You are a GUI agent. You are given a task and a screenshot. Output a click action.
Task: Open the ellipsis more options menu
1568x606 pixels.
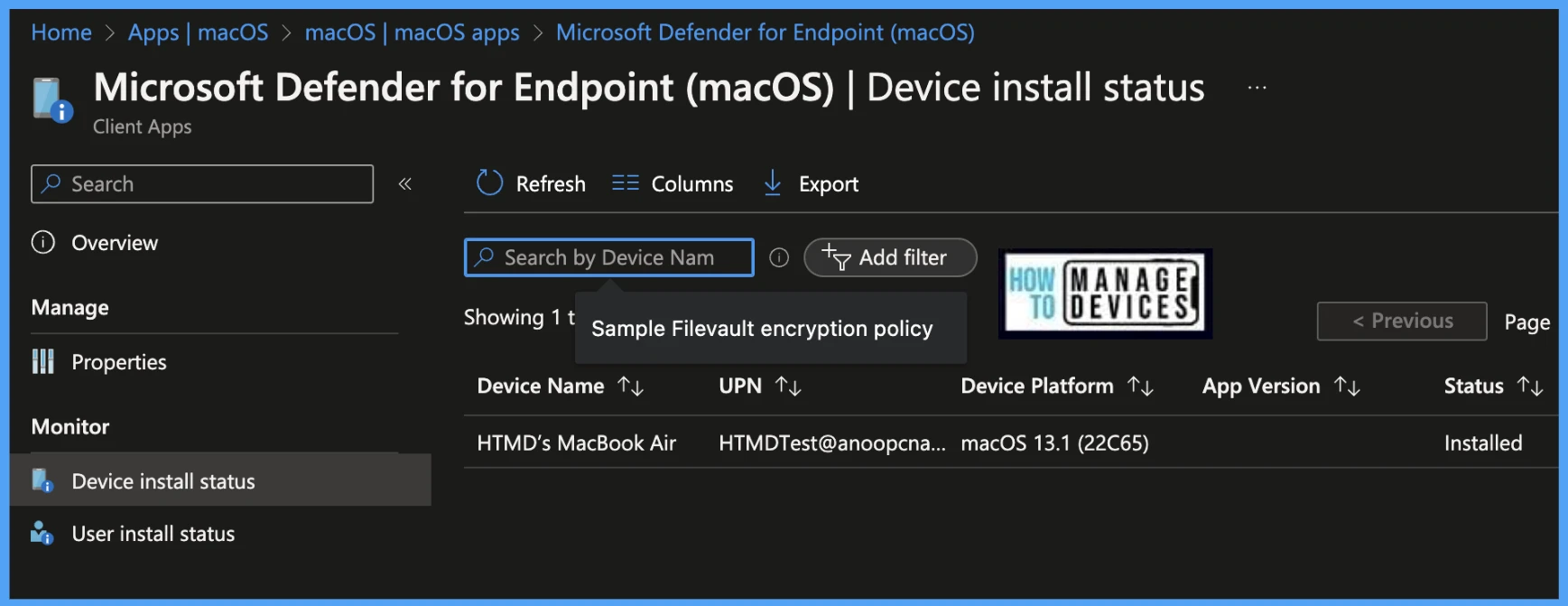click(x=1257, y=88)
